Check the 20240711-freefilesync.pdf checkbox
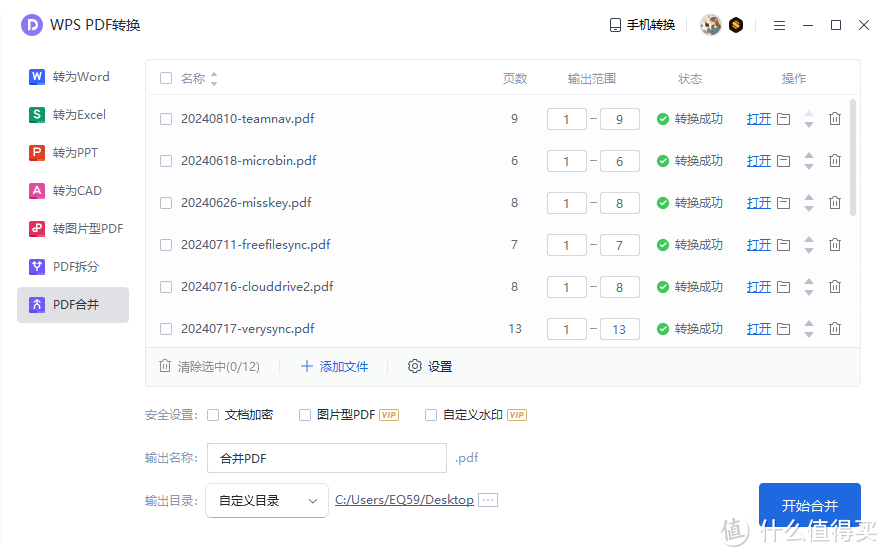 point(166,245)
